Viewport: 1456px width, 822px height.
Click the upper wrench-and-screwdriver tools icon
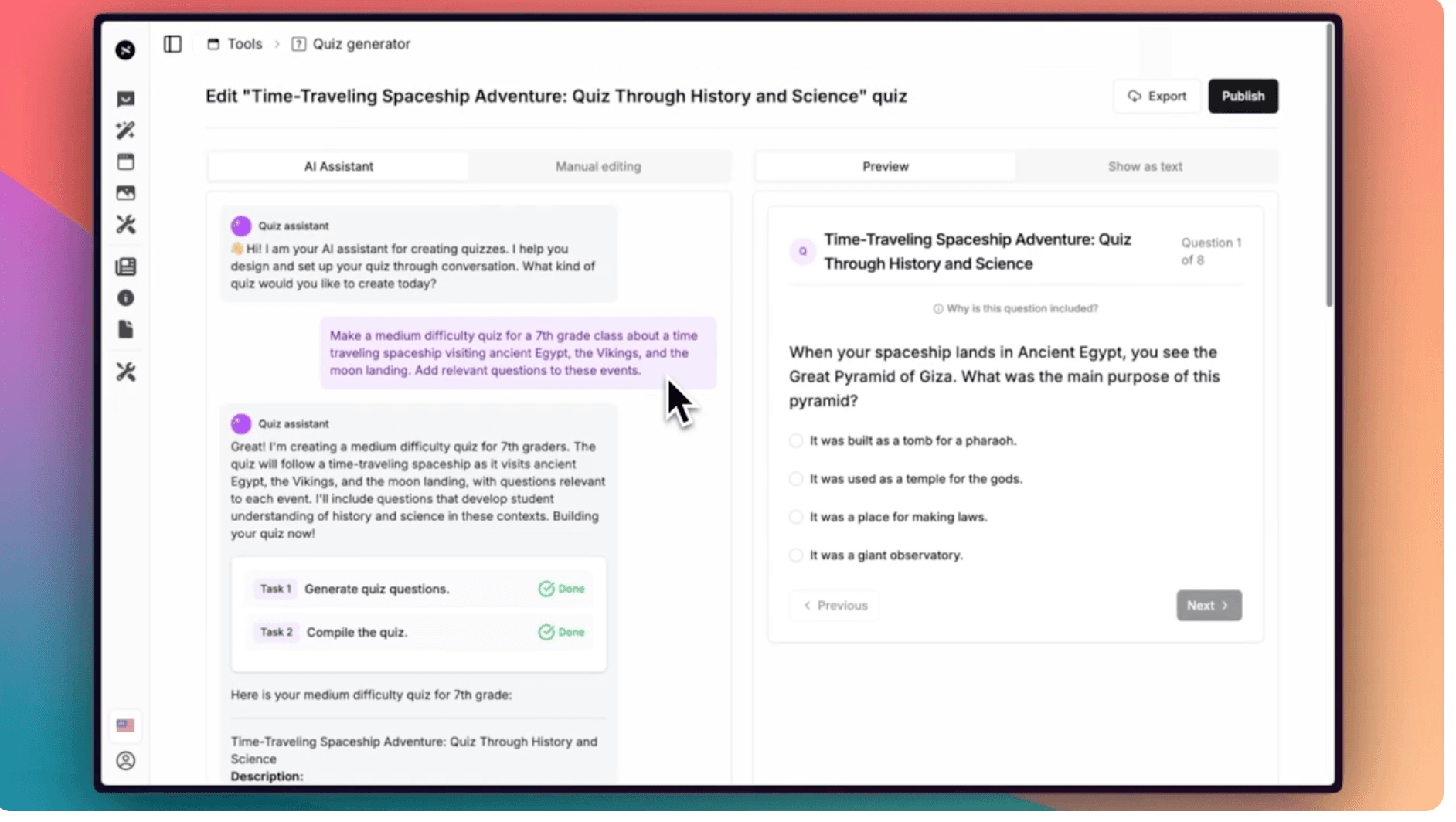(124, 225)
